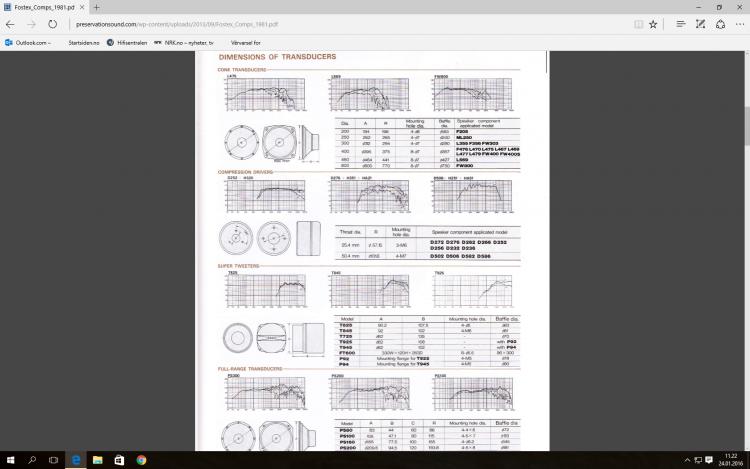Click the FS200 row in full-range table

tap(427, 447)
